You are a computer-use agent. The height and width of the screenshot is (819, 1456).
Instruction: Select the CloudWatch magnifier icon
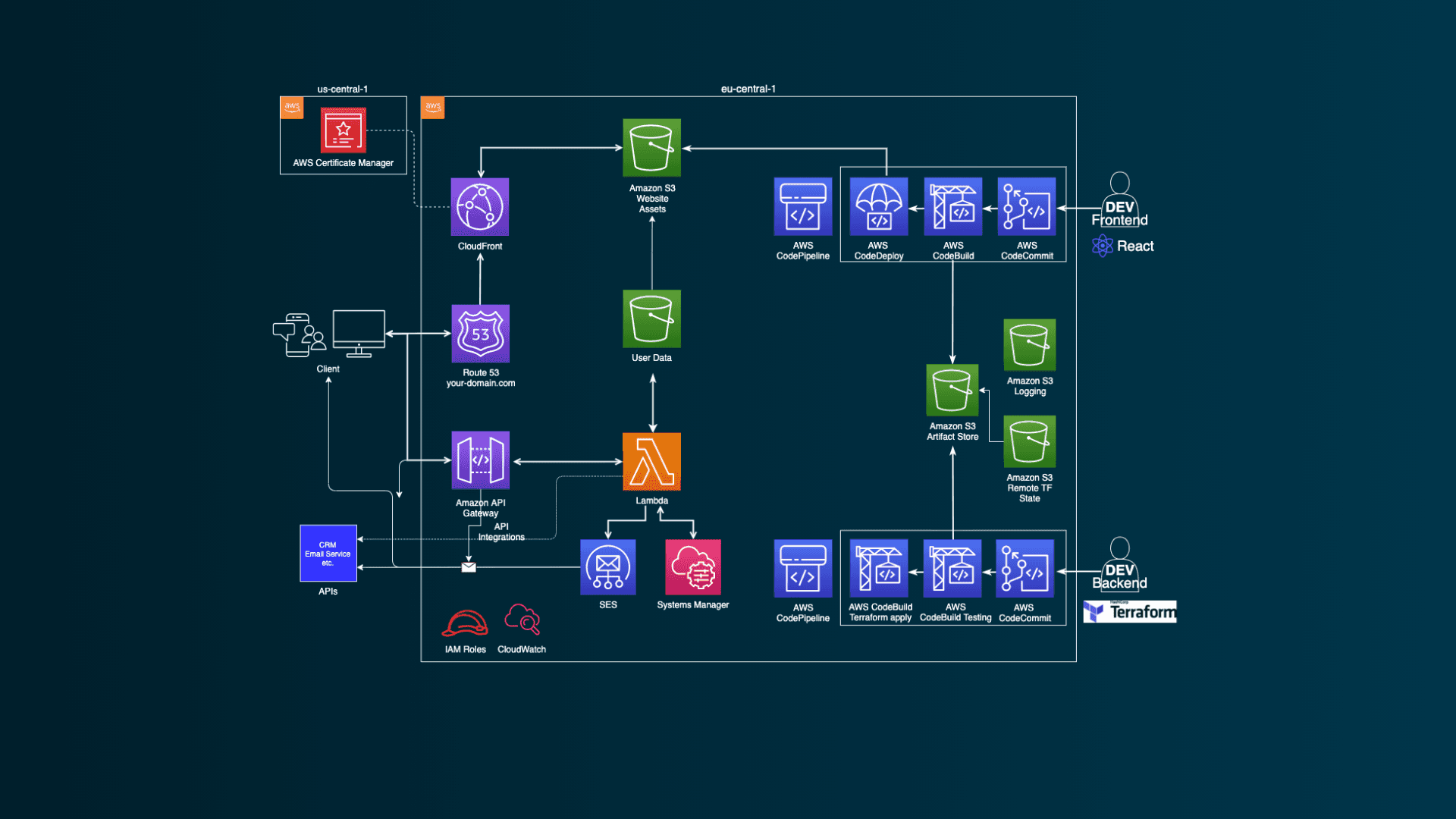coord(522,620)
